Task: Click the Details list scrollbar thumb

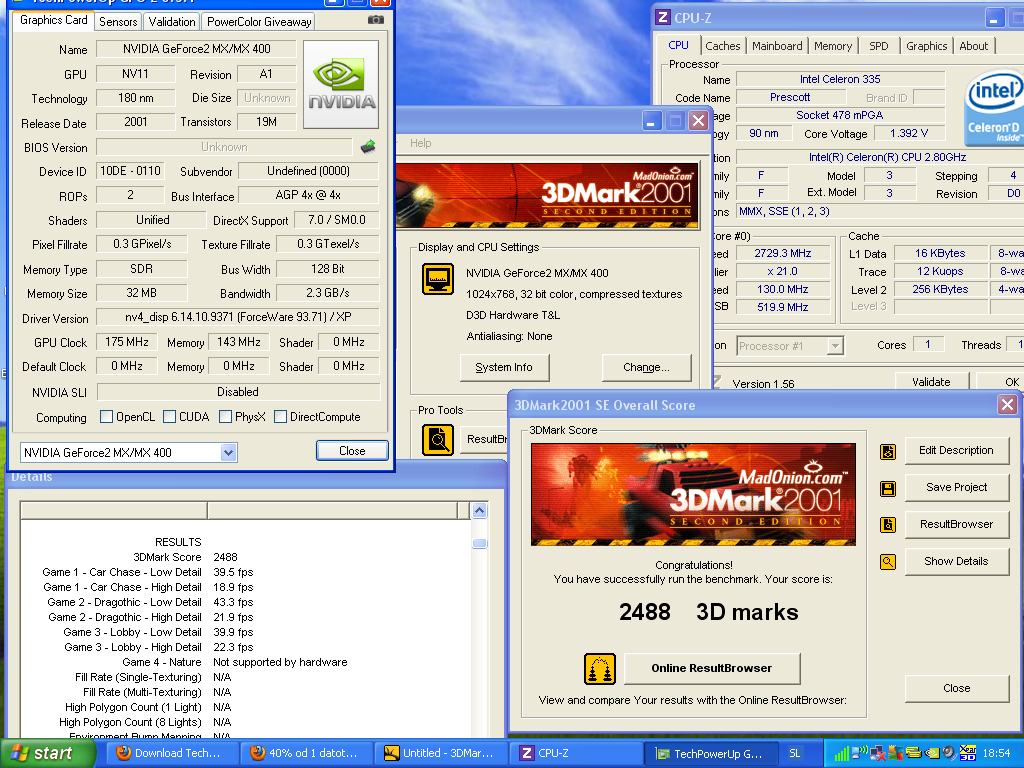Action: [x=479, y=543]
